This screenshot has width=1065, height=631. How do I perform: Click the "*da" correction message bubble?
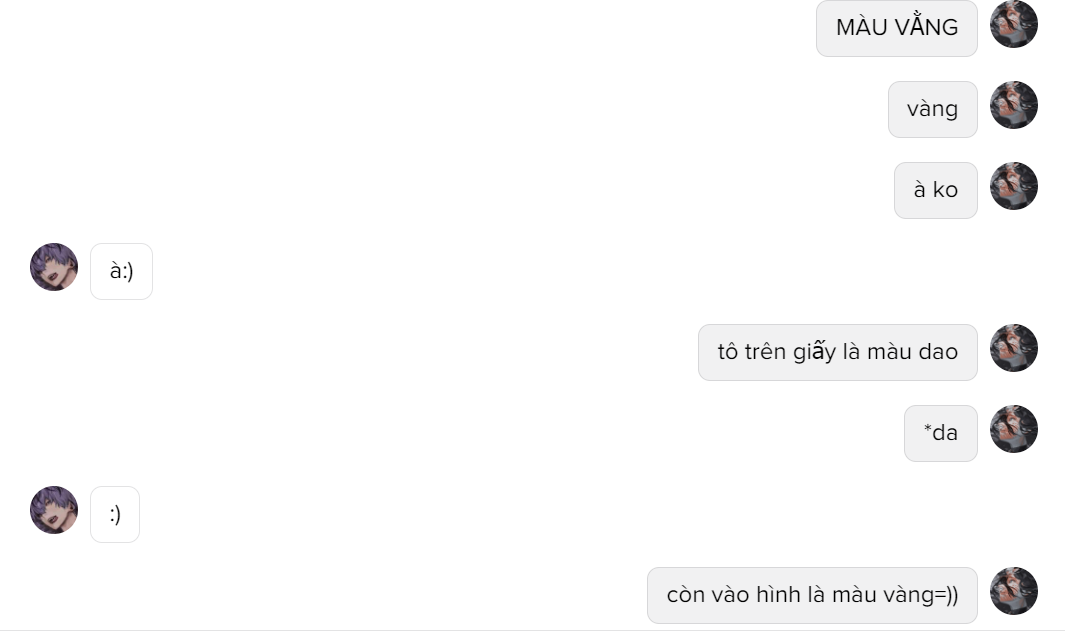click(x=941, y=433)
